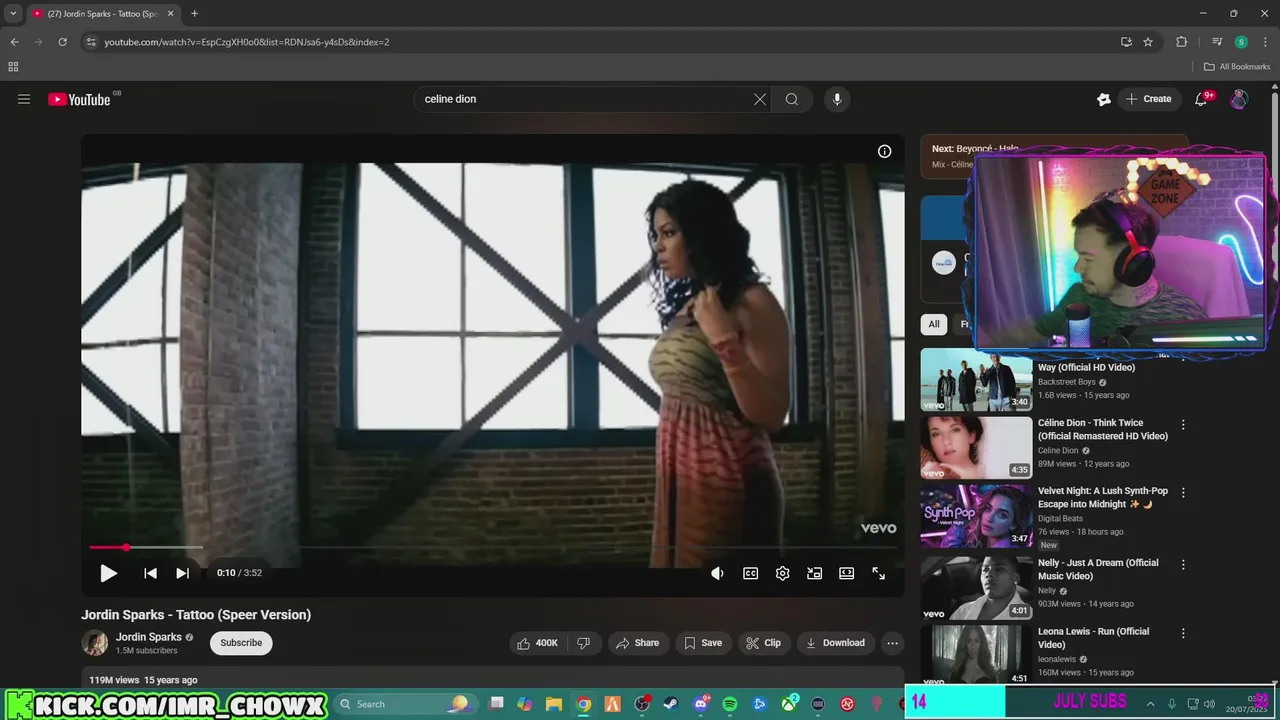Open the Chrome apps grid shortcut
The image size is (1280, 720).
pyautogui.click(x=13, y=67)
